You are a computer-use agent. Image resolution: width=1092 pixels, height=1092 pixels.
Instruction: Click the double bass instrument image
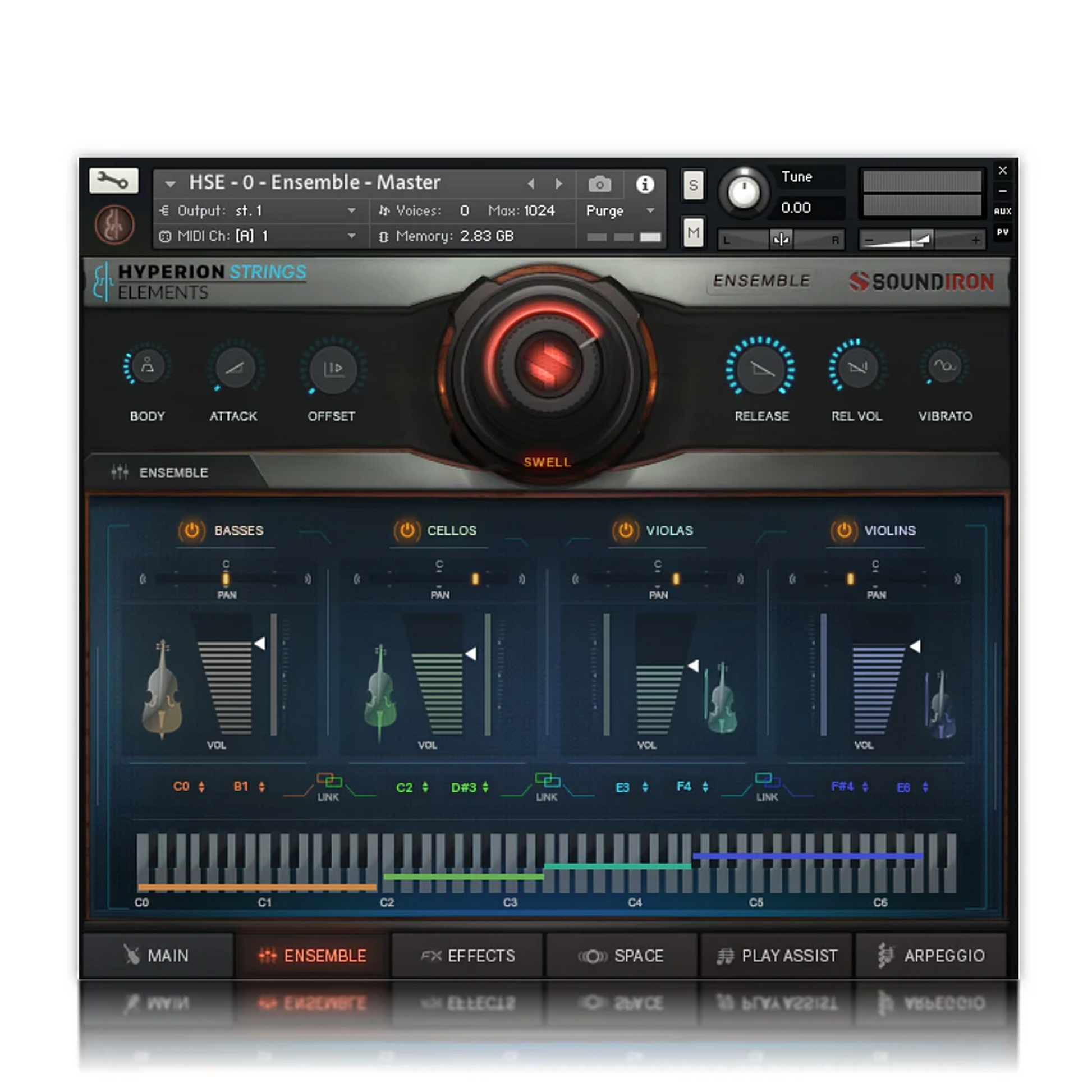coord(162,689)
